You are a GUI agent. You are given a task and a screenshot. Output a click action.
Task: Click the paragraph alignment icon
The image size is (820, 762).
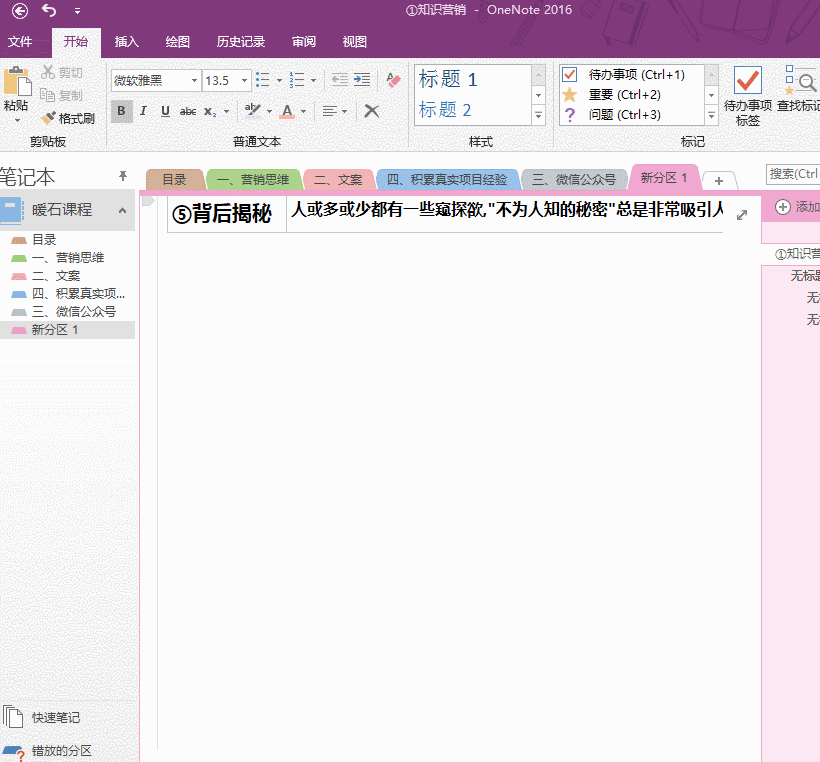click(x=329, y=111)
